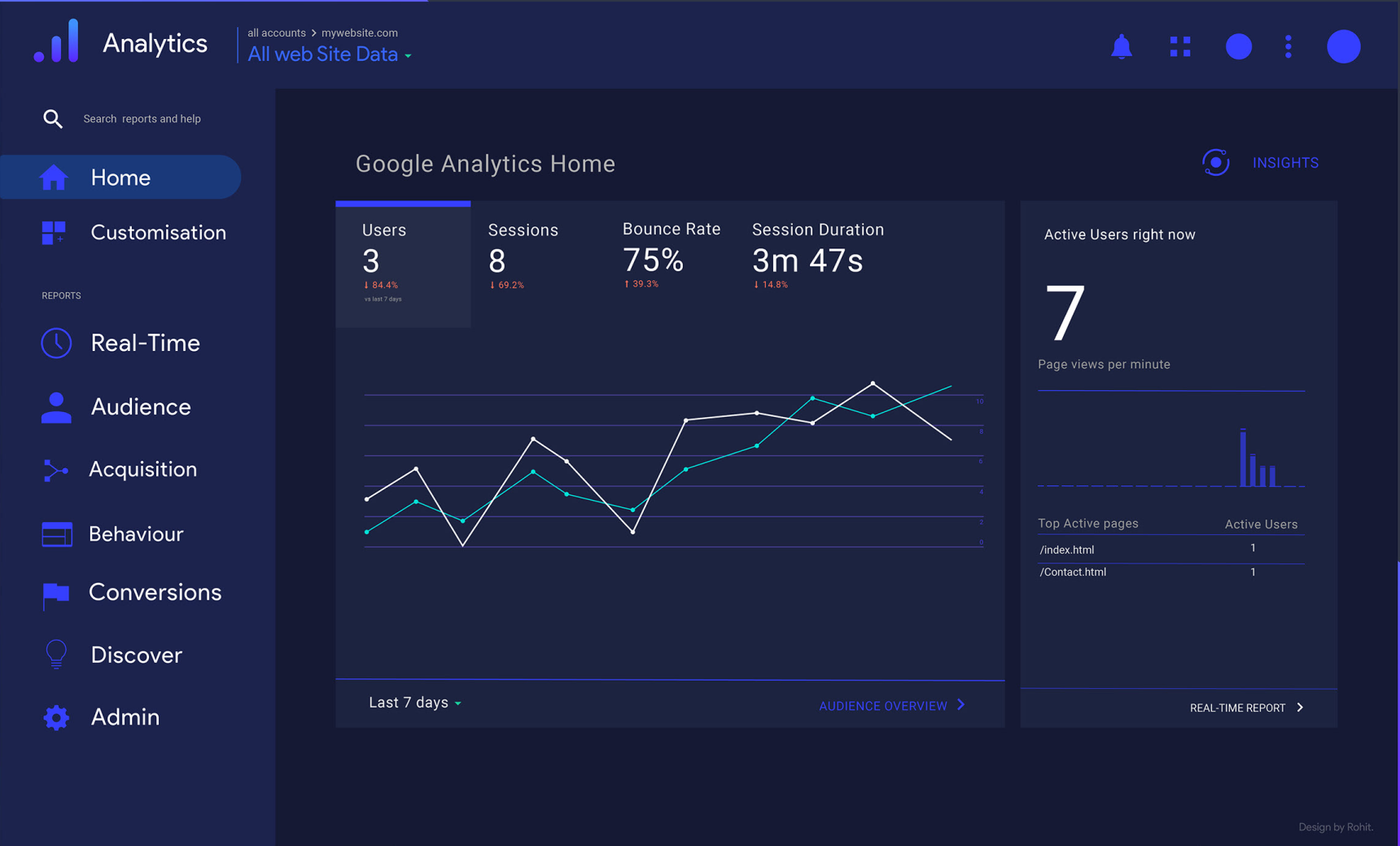1400x846 pixels.
Task: Click the Analytics bar chart logo
Action: tap(56, 41)
